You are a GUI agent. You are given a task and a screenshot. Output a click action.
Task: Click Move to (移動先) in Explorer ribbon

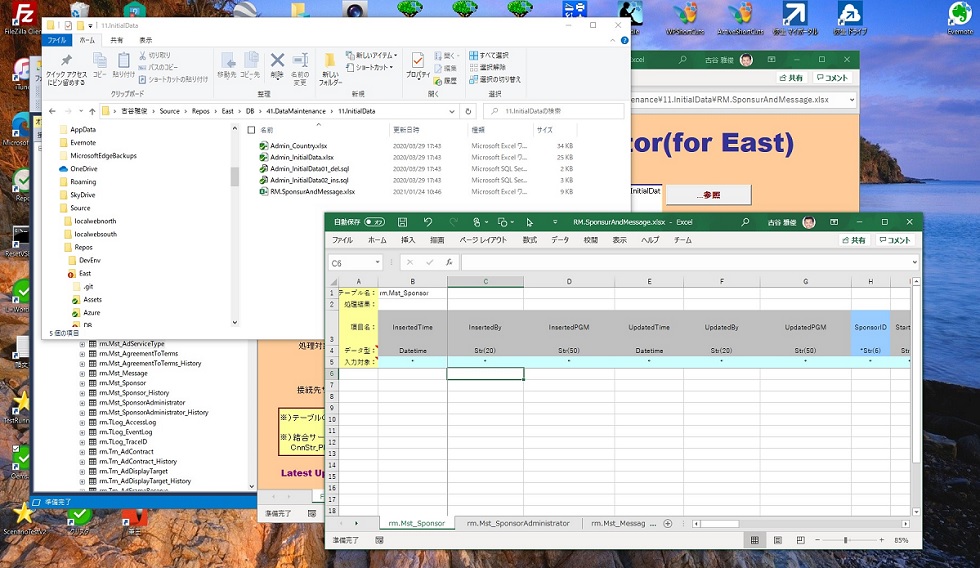pos(226,65)
